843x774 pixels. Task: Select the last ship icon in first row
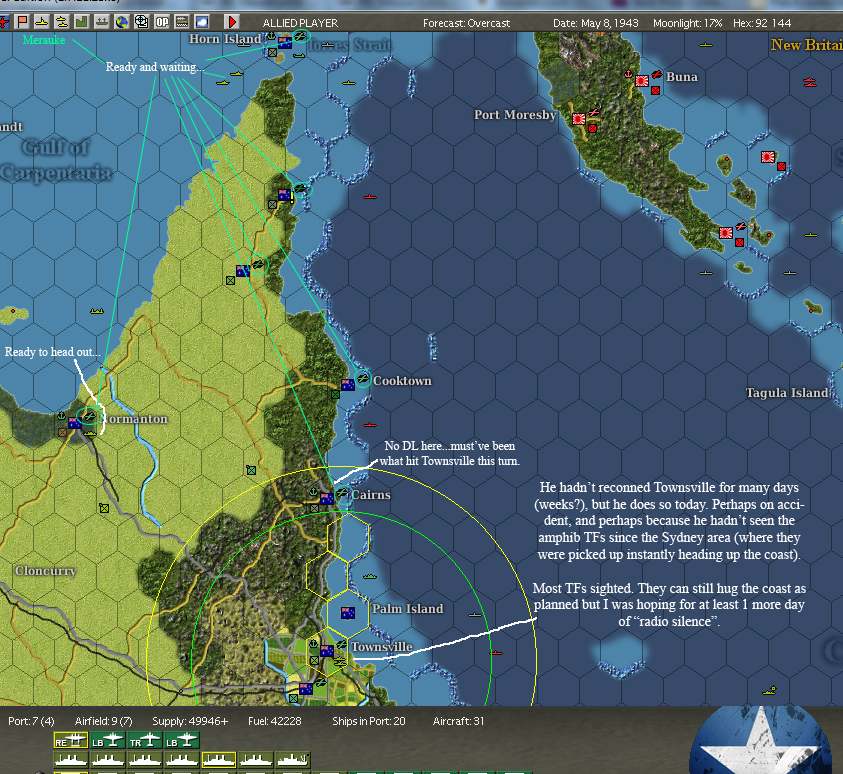coord(292,759)
